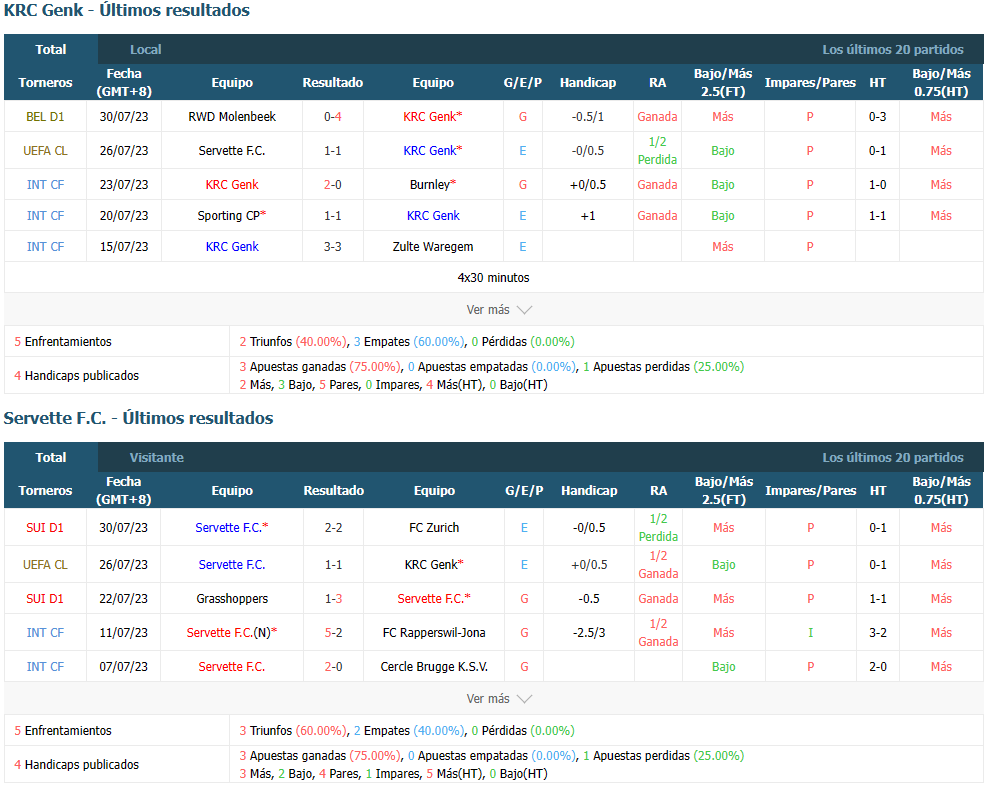This screenshot has width=991, height=787.
Task: Click the 20/07/23 date cell
Action: [124, 216]
